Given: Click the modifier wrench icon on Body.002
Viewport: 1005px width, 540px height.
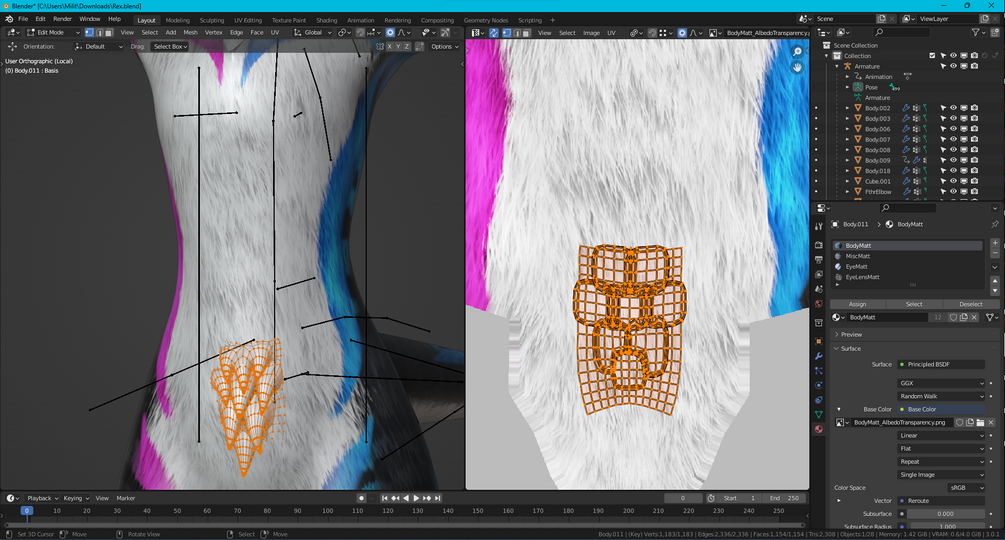Looking at the screenshot, I should tap(906, 108).
